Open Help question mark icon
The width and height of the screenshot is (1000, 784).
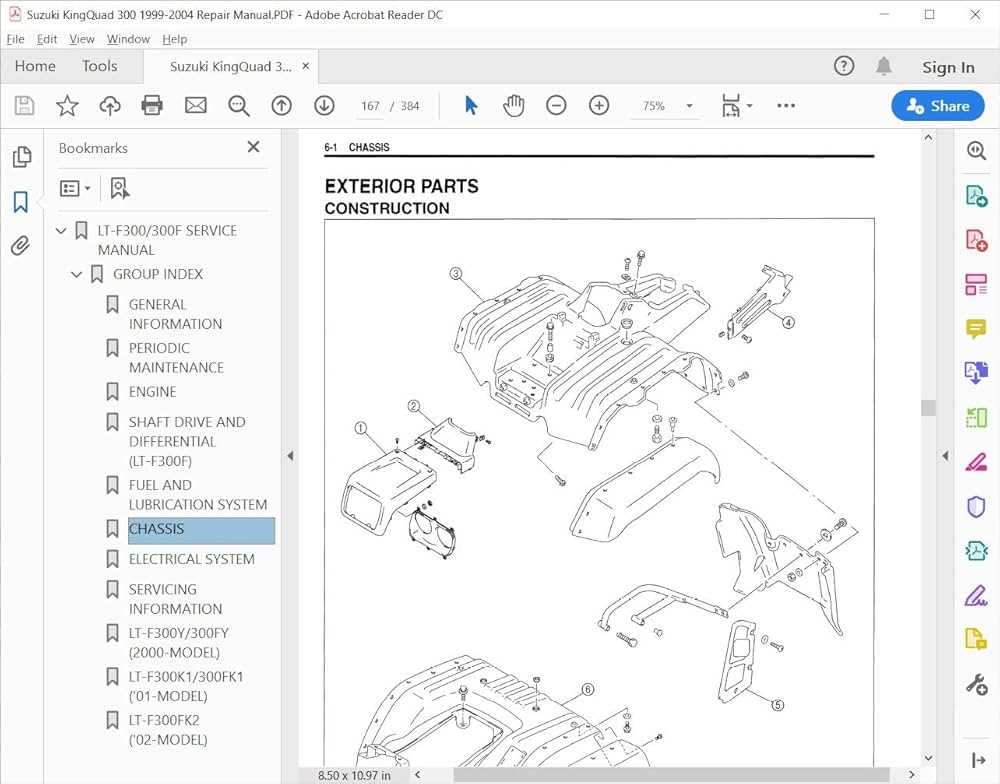[844, 66]
